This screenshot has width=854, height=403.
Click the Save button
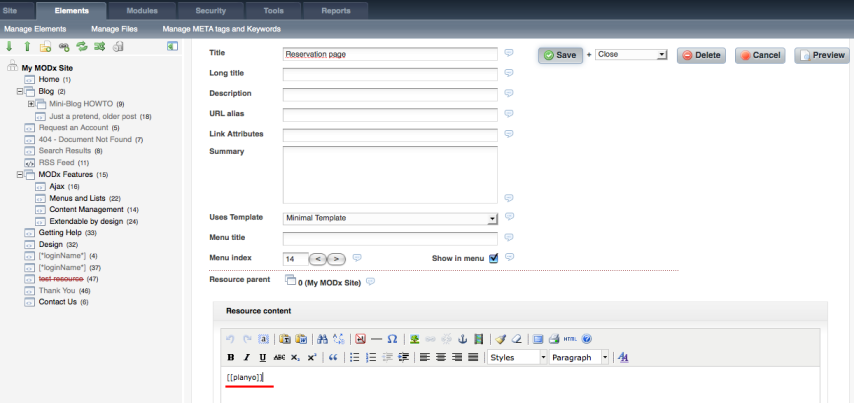pos(560,55)
